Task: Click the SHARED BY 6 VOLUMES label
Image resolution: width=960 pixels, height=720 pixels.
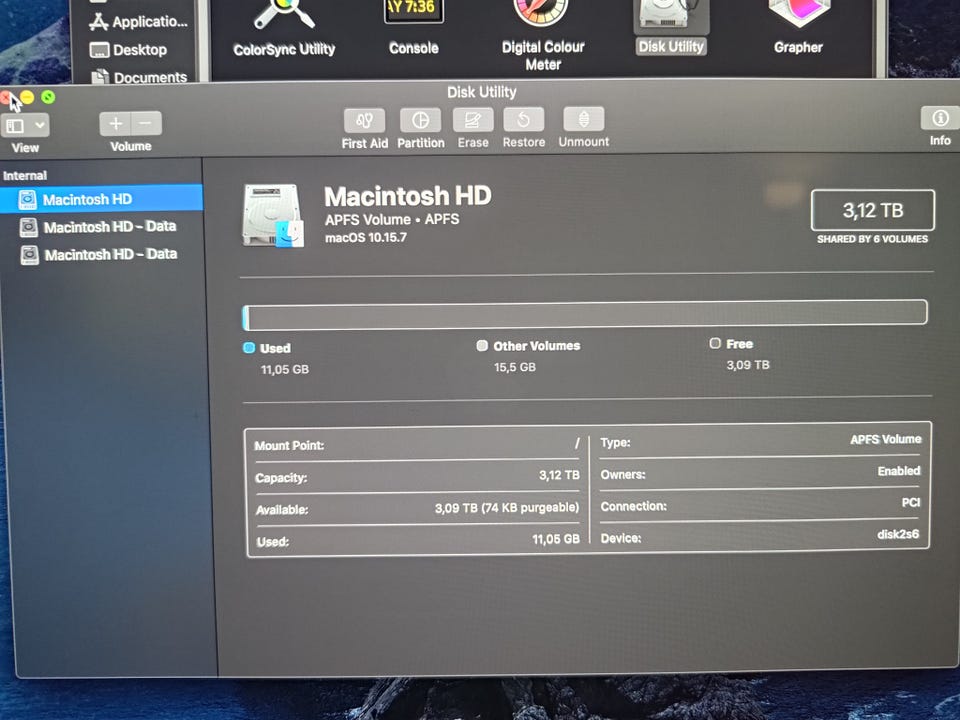Action: 872,239
